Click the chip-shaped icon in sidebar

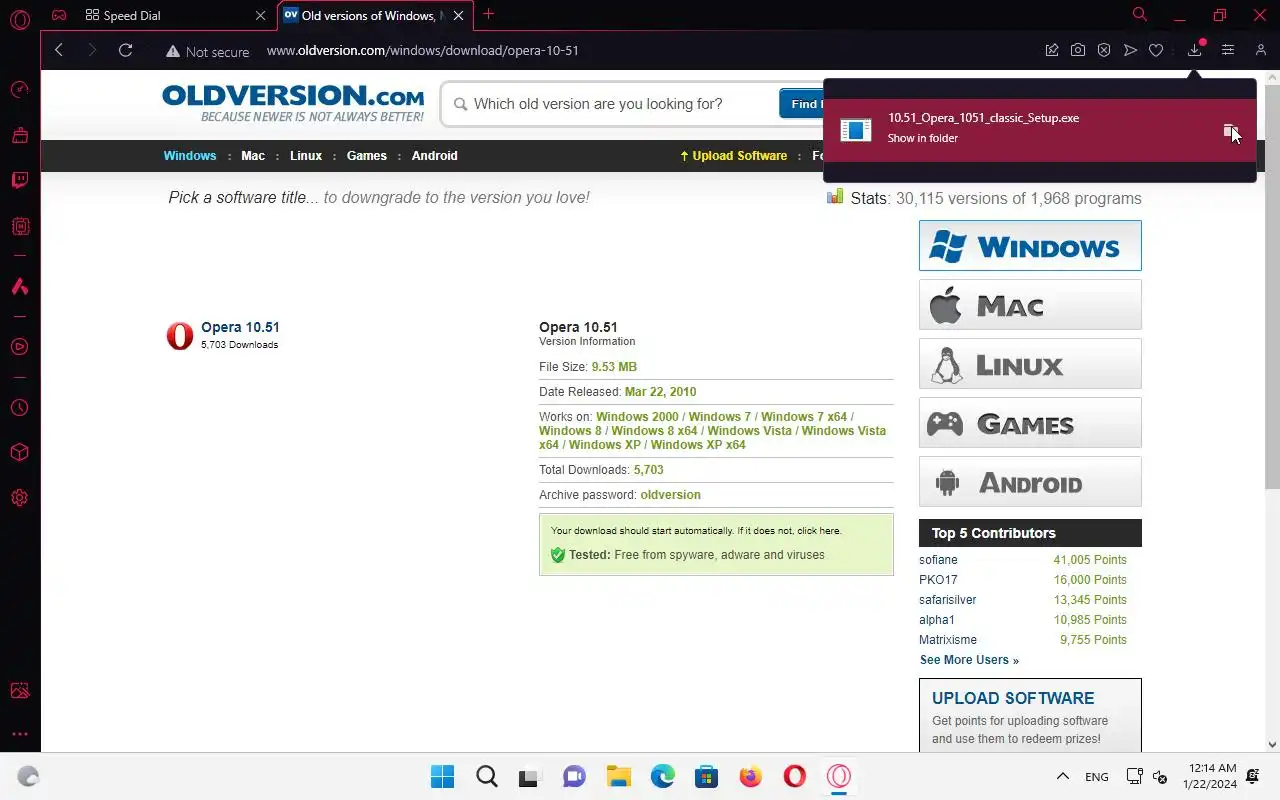coord(20,227)
